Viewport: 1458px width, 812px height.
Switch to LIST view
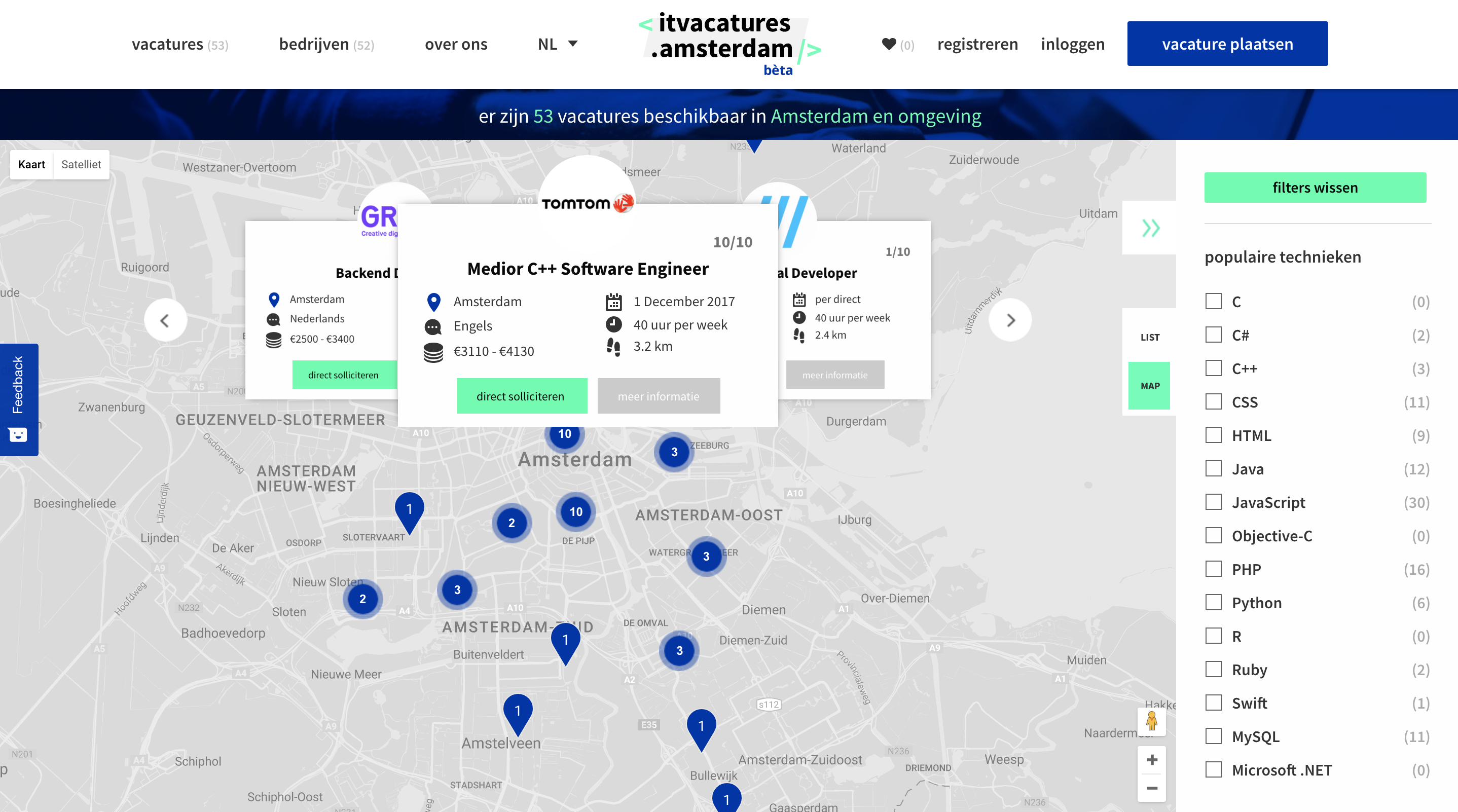(1150, 337)
